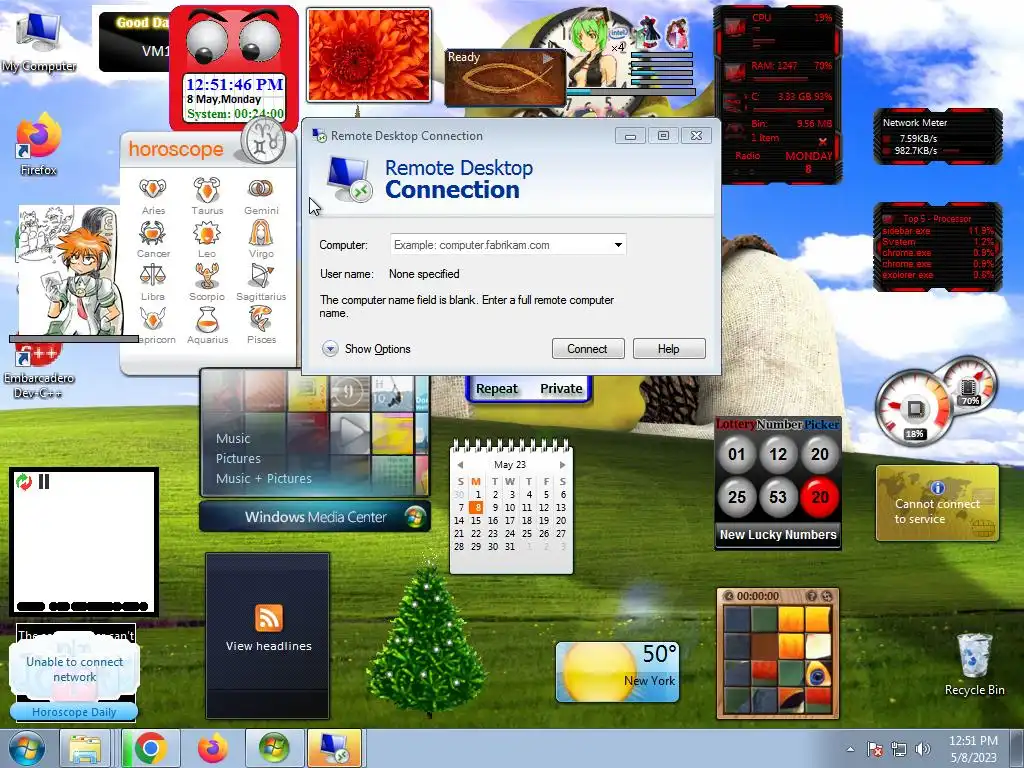Image resolution: width=1024 pixels, height=768 pixels.
Task: Expand Show Options in Remote Desktop Connection
Action: [x=366, y=349]
